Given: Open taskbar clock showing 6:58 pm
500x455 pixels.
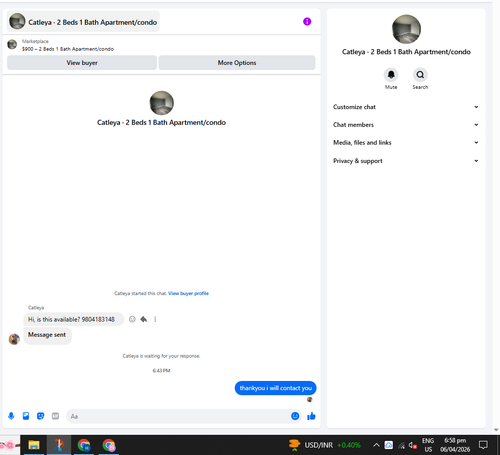Looking at the screenshot, I should click(455, 445).
